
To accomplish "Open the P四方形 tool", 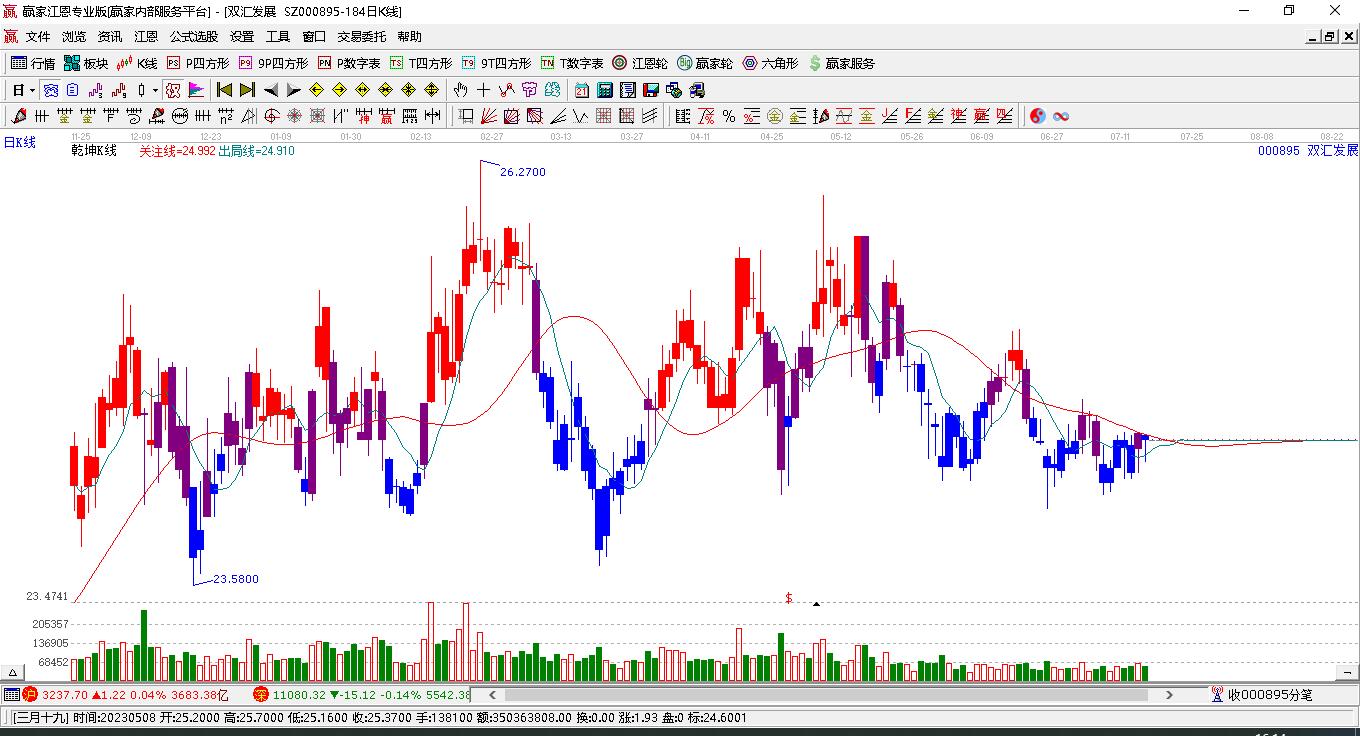I will [198, 63].
